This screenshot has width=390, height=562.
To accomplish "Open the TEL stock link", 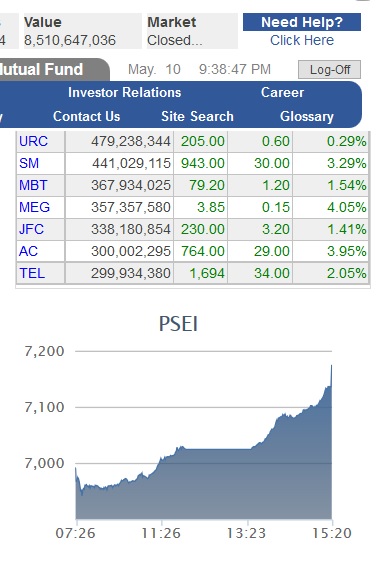I will pyautogui.click(x=32, y=273).
